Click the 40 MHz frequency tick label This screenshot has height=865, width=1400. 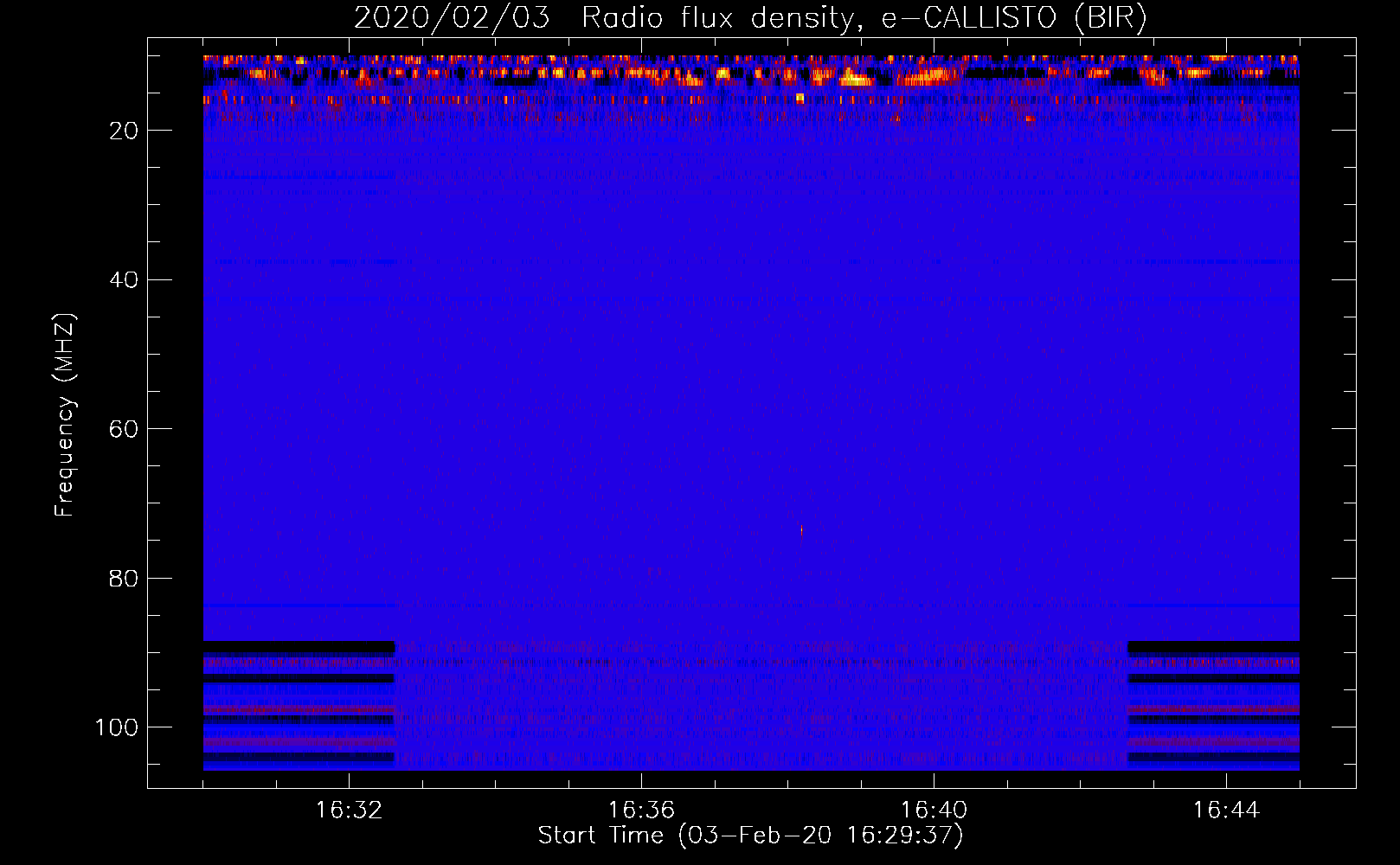coord(125,280)
